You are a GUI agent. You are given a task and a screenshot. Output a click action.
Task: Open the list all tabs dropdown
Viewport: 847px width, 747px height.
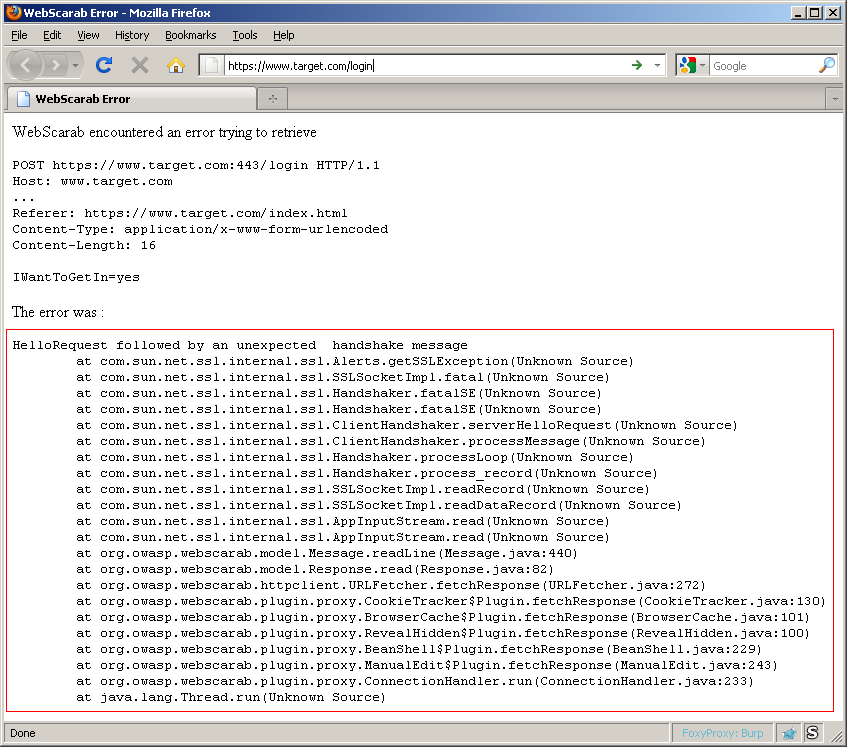[x=835, y=99]
